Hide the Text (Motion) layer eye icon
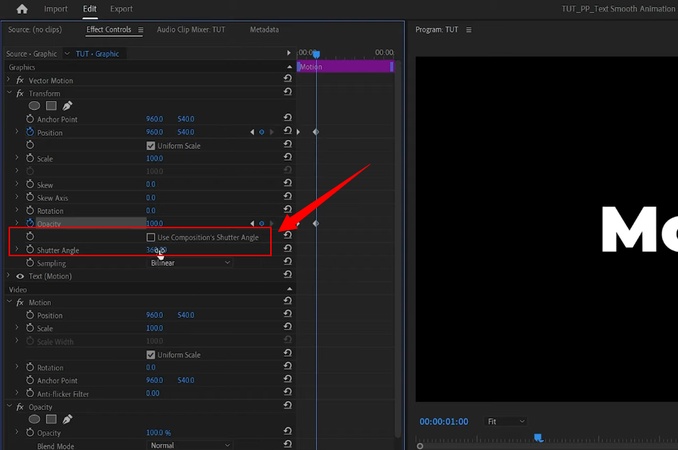 click(x=20, y=276)
